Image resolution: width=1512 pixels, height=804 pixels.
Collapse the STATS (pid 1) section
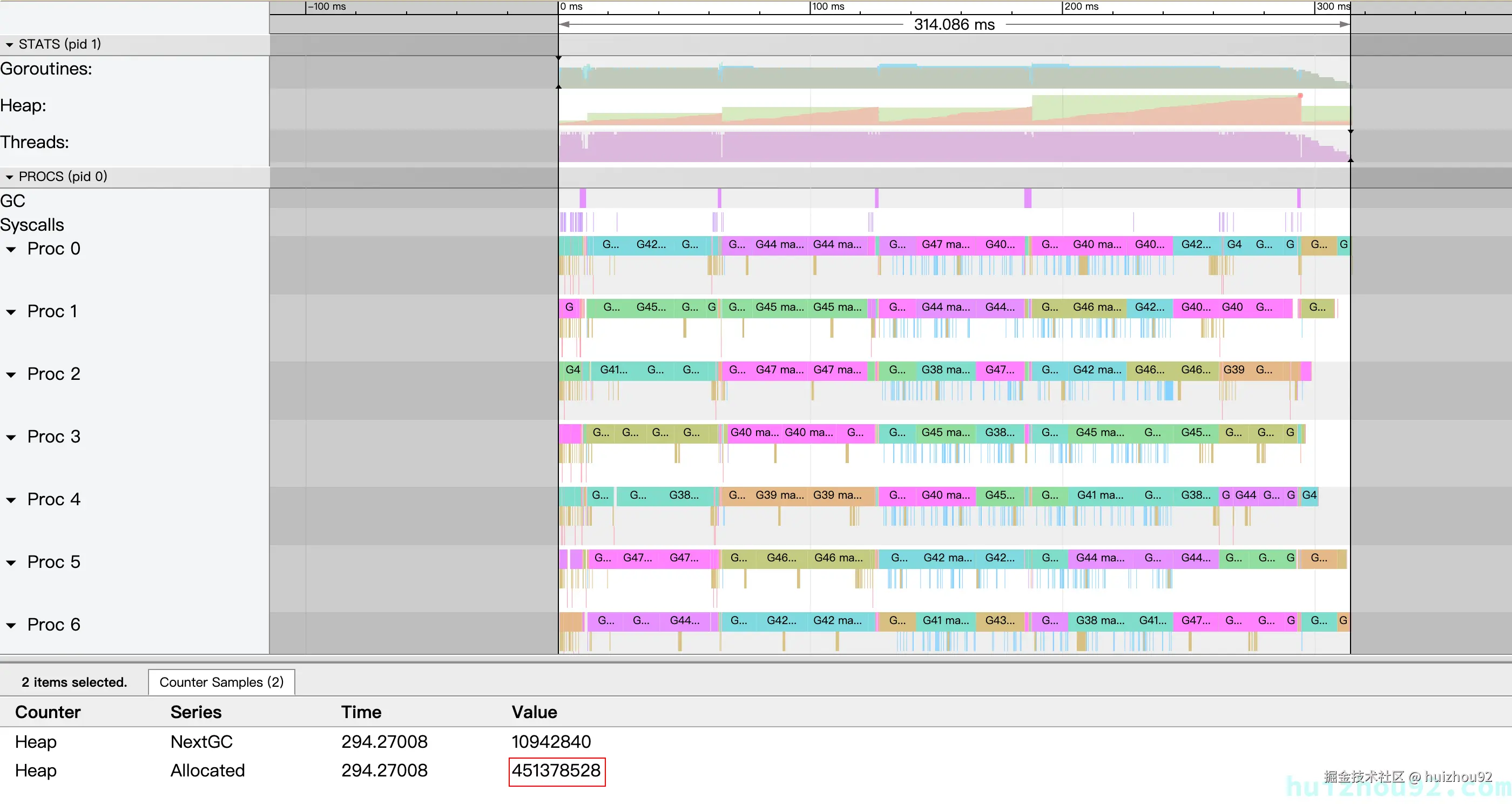9,45
